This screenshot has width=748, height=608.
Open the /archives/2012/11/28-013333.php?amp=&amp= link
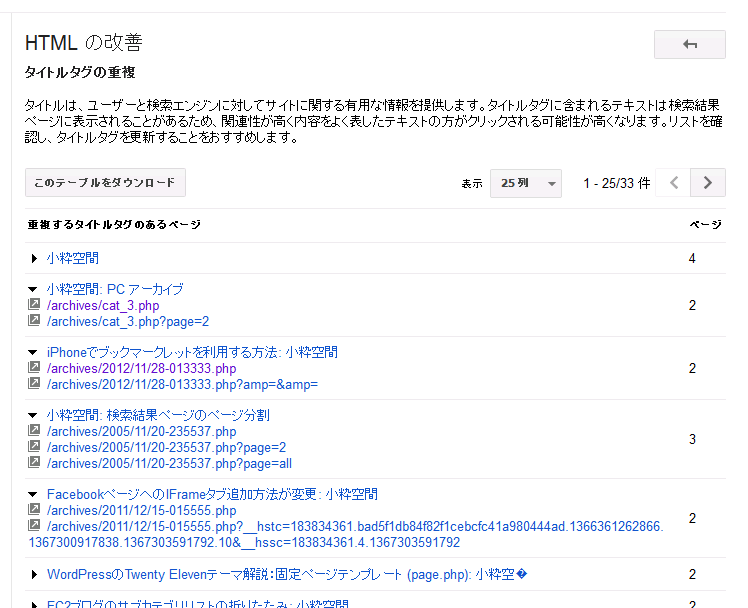182,384
